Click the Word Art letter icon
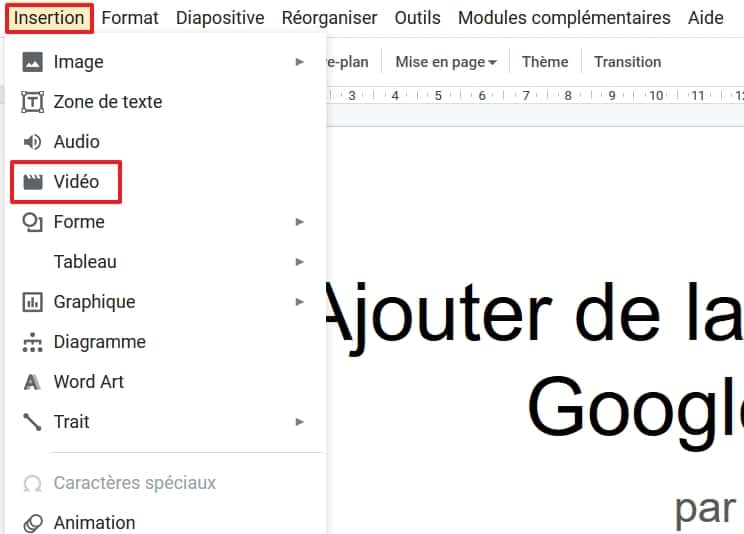744x534 pixels. (x=32, y=382)
